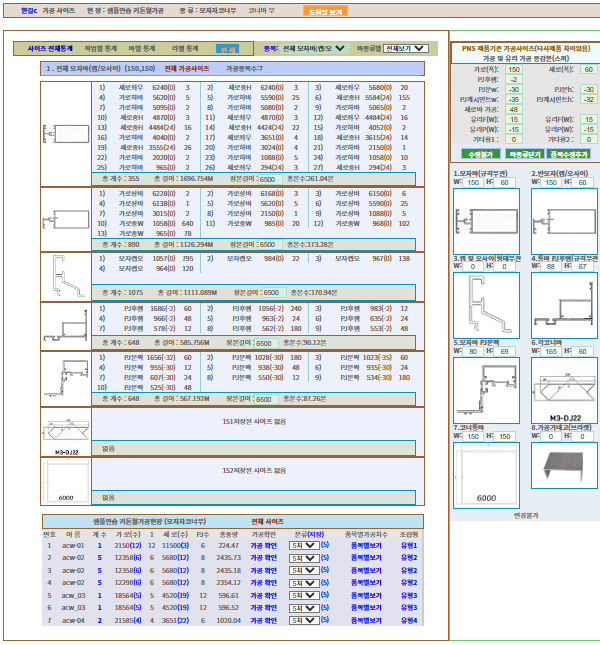The width and height of the screenshot is (600, 645).
Task: Click 유형4 link in acw-04 row
Action: (x=409, y=620)
